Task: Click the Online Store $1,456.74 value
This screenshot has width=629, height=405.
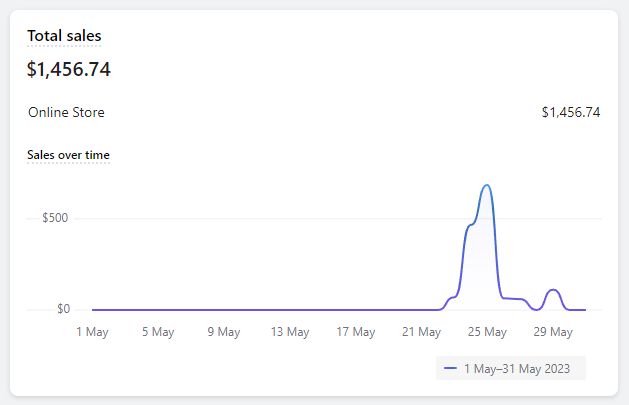Action: coord(571,112)
